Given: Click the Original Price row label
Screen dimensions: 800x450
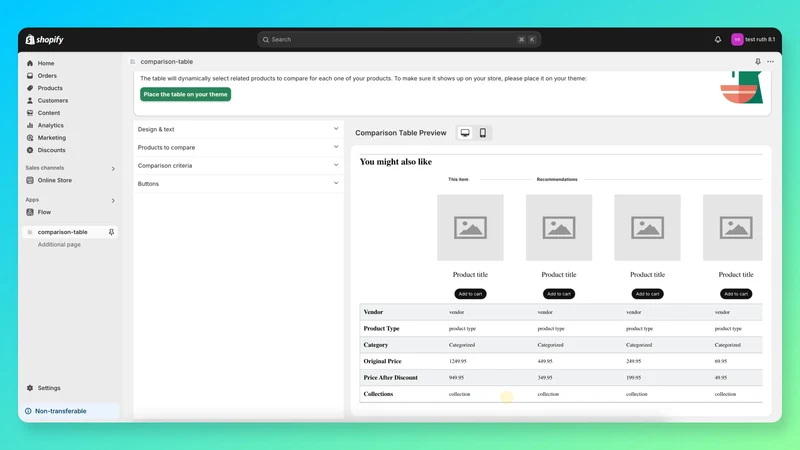Looking at the screenshot, I should [383, 361].
